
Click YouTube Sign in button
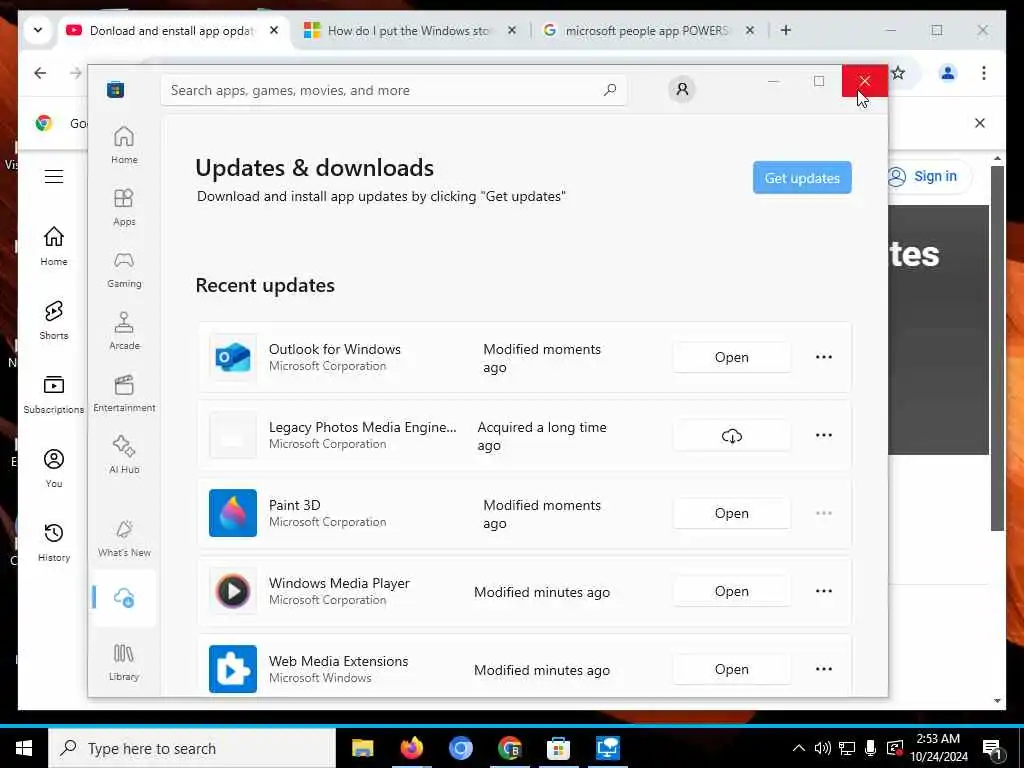point(930,176)
